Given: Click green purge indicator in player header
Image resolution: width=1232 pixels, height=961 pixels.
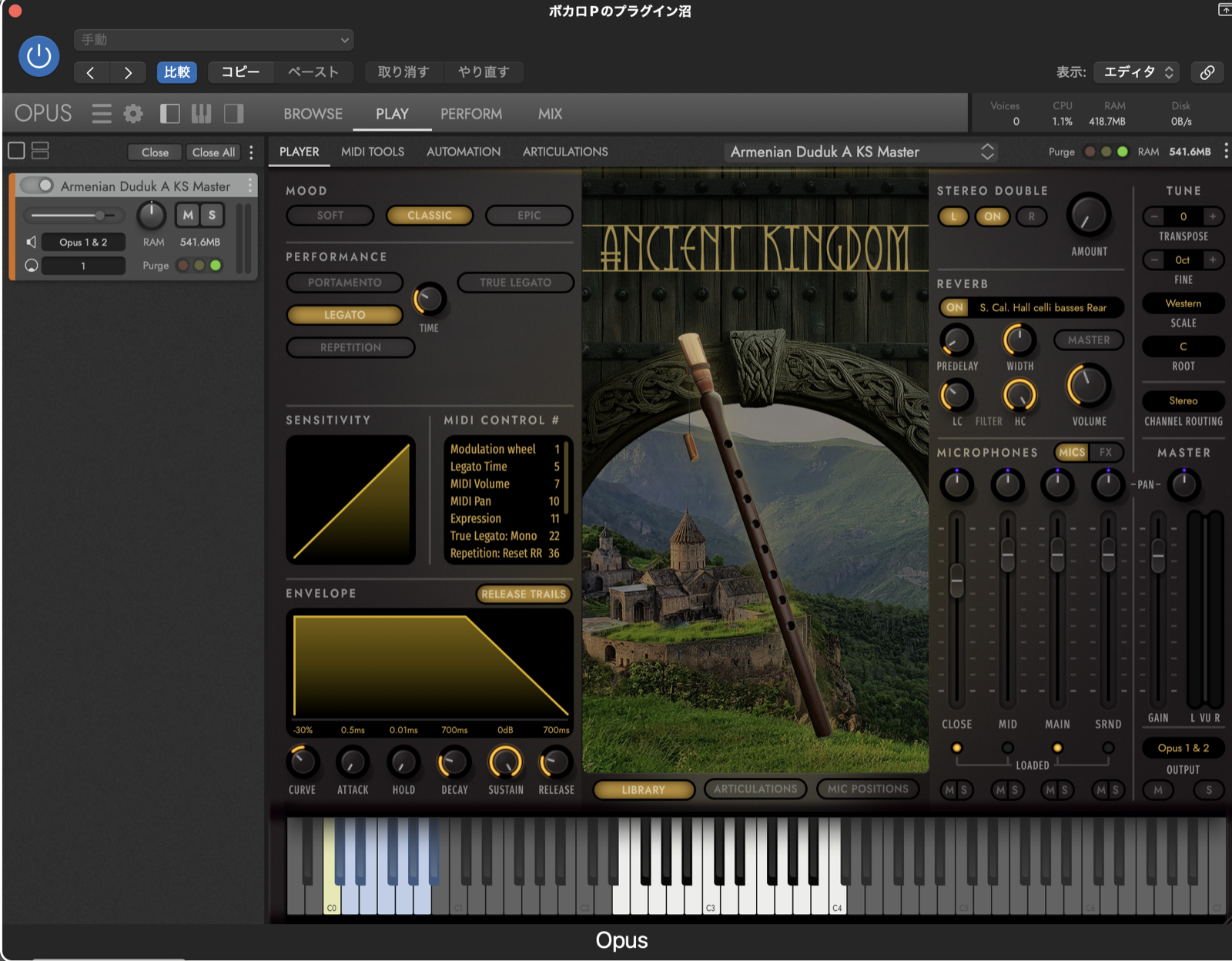Looking at the screenshot, I should click(x=1123, y=152).
